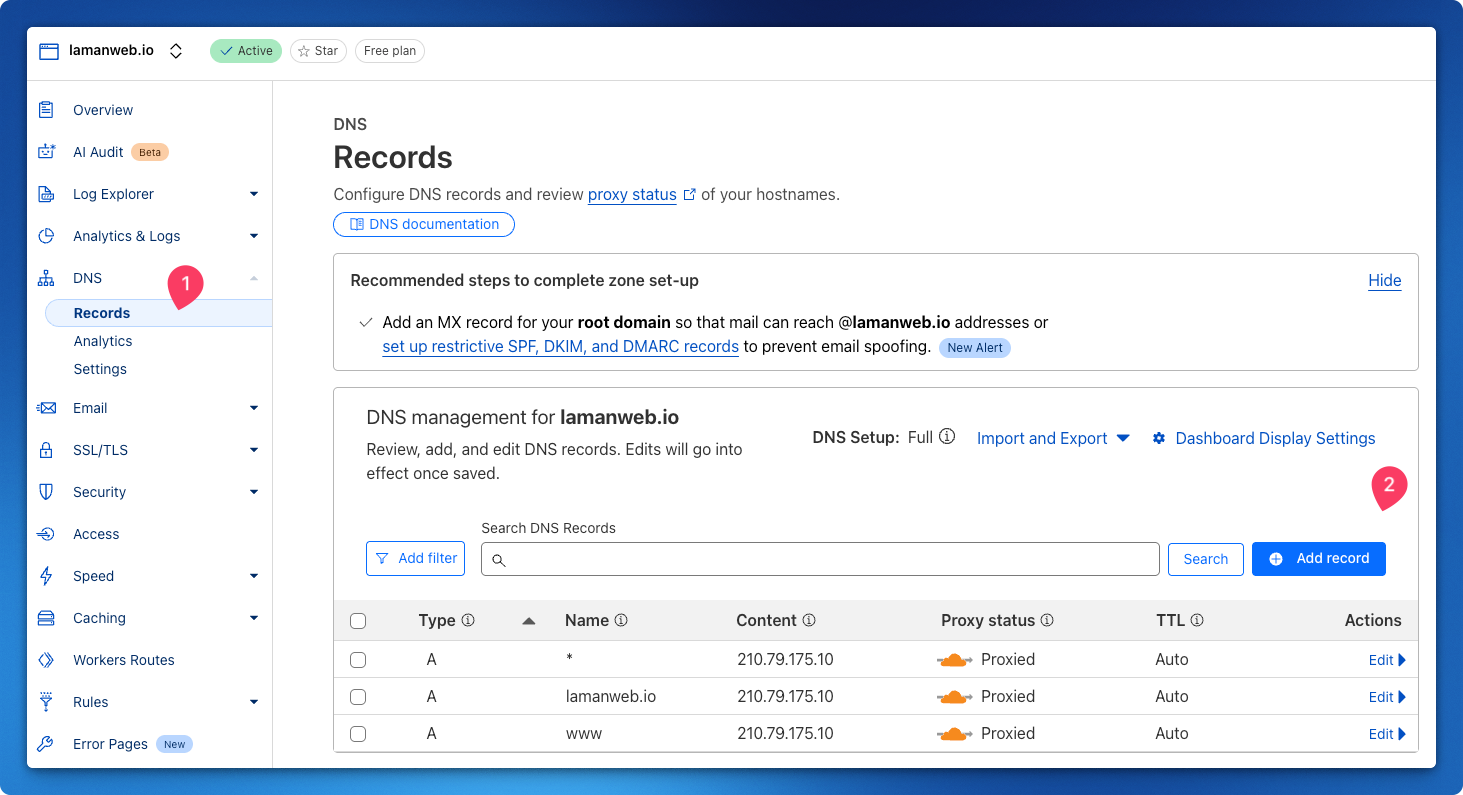1463x795 pixels.
Task: Check the box for the * A record
Action: pos(358,660)
